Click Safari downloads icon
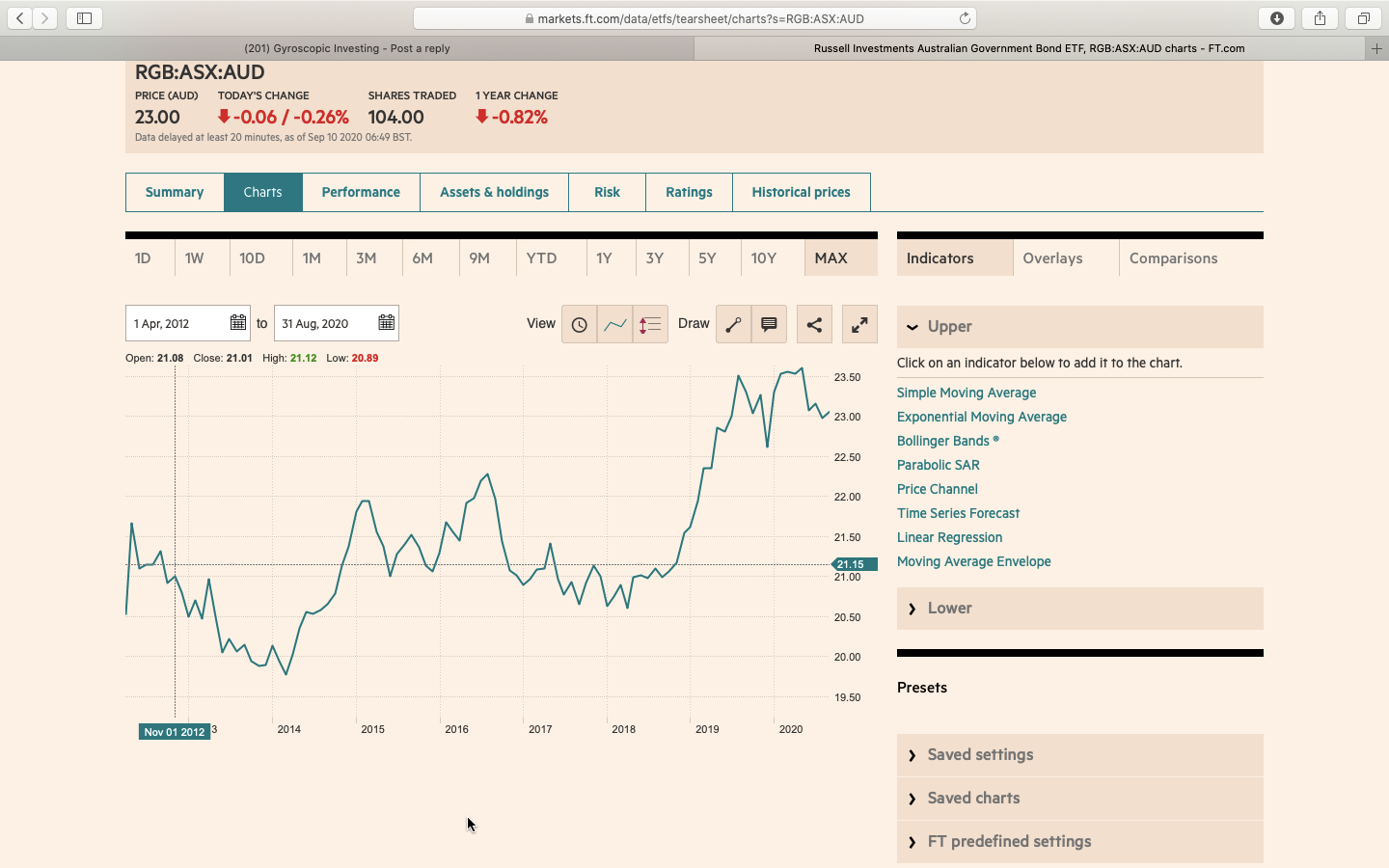Image resolution: width=1389 pixels, height=868 pixels. coord(1276,18)
